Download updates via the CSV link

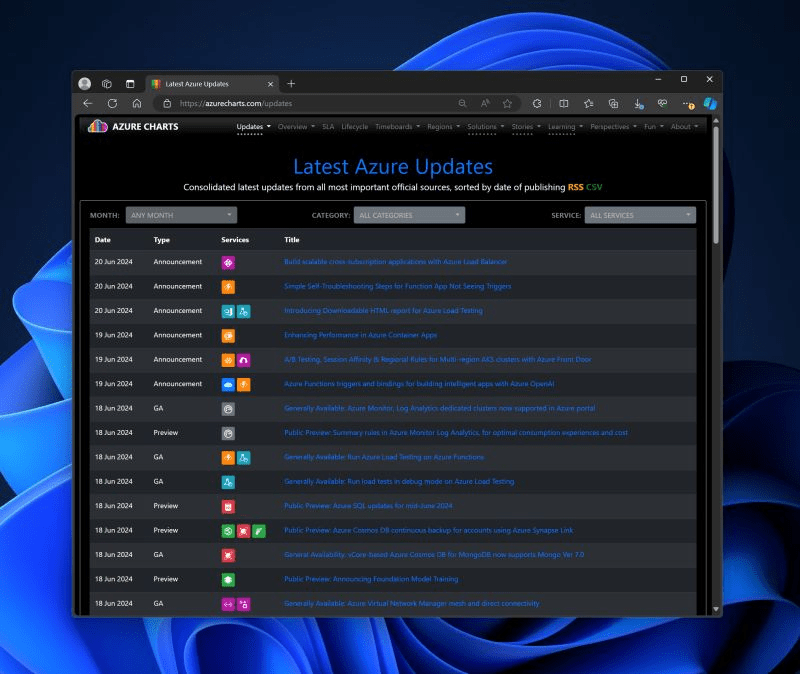coord(595,187)
